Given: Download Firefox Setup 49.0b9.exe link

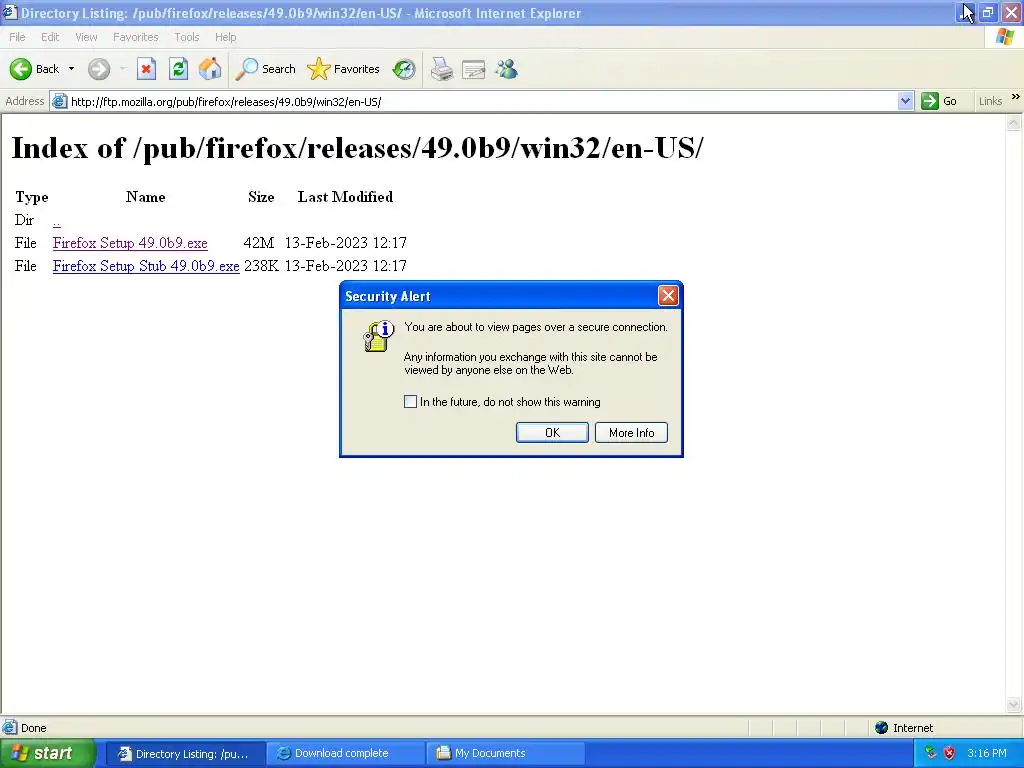Looking at the screenshot, I should tap(130, 243).
